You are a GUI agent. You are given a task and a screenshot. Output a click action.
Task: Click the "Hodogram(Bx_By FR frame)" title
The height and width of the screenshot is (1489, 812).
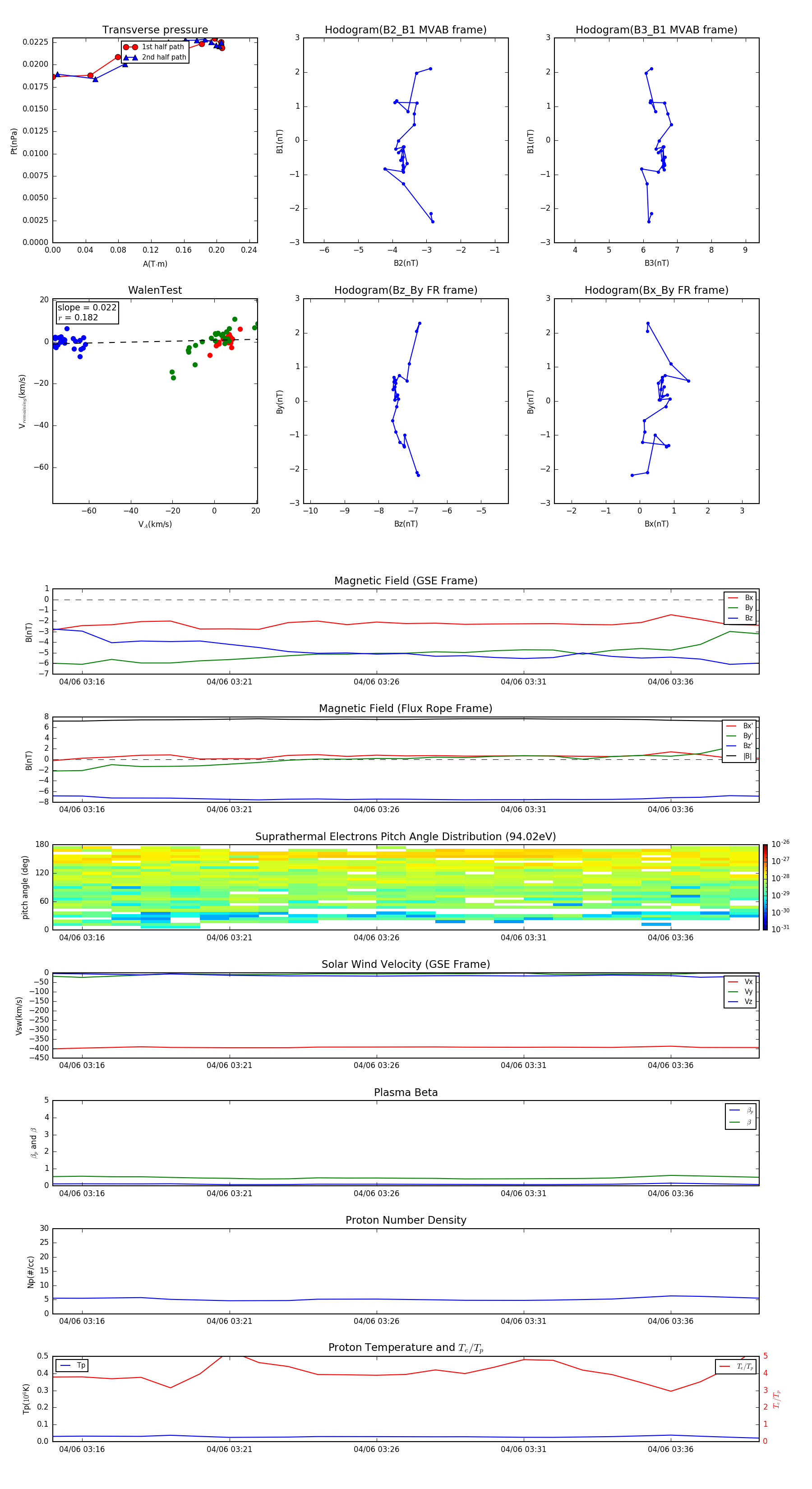[656, 290]
